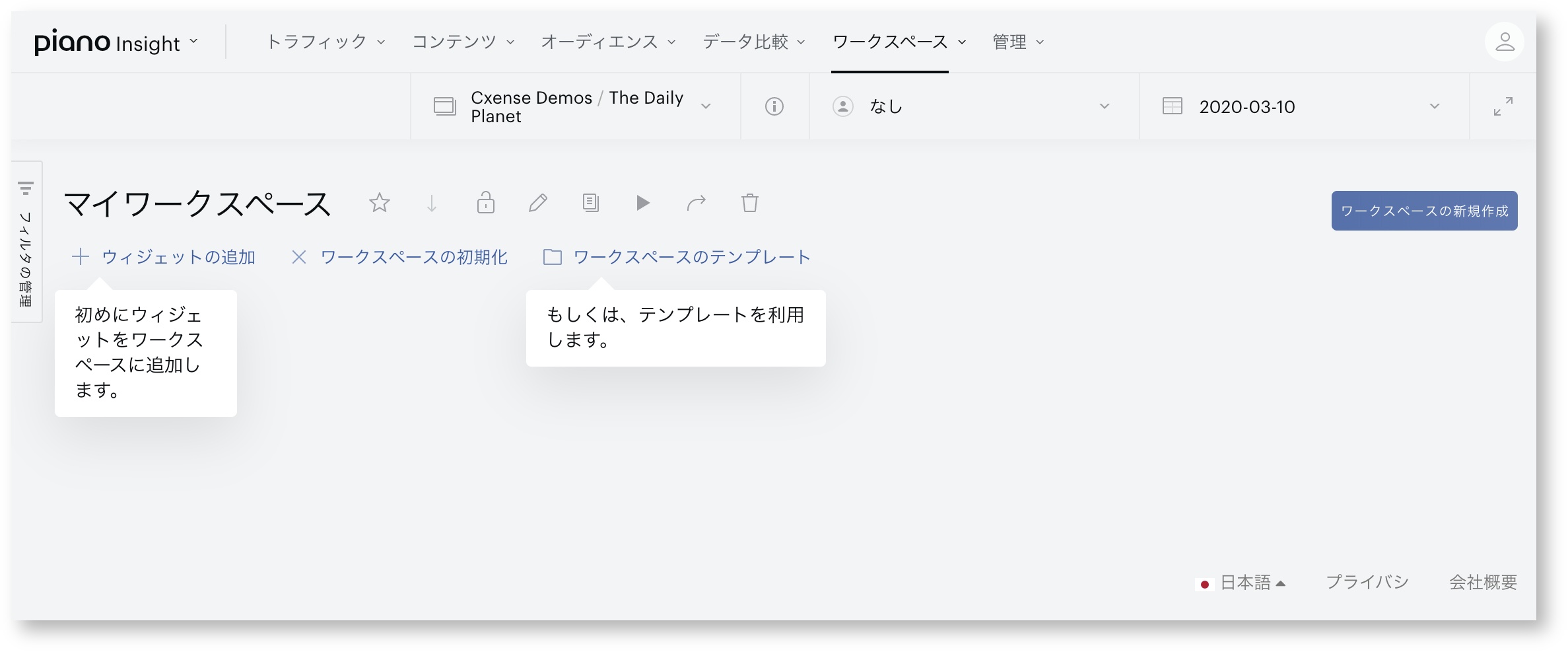Viewport: 1568px width, 652px height.
Task: Toggle fullscreen with the expand arrows icon
Action: 1503,106
